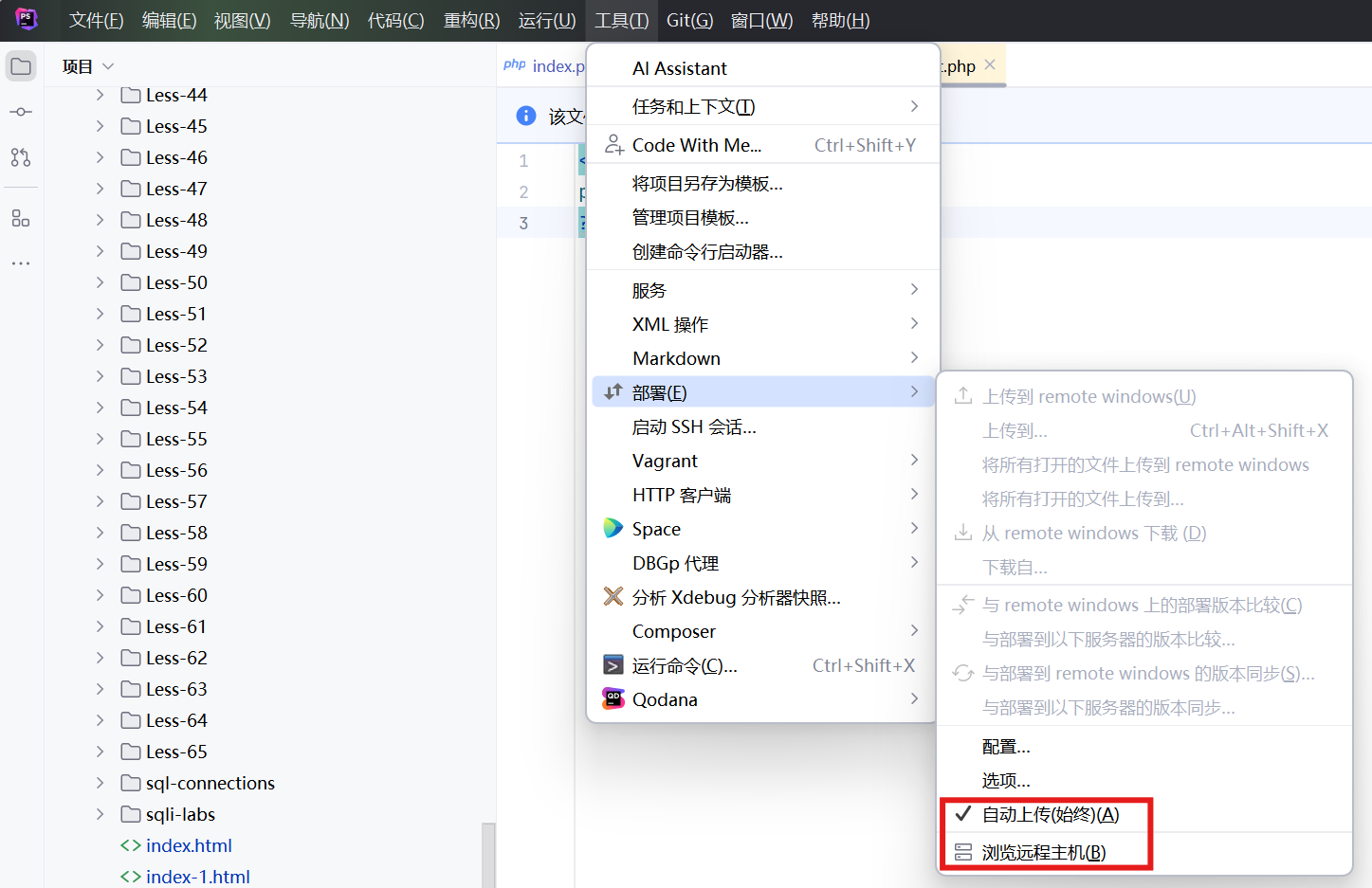Close the .php editor tab

[x=990, y=64]
